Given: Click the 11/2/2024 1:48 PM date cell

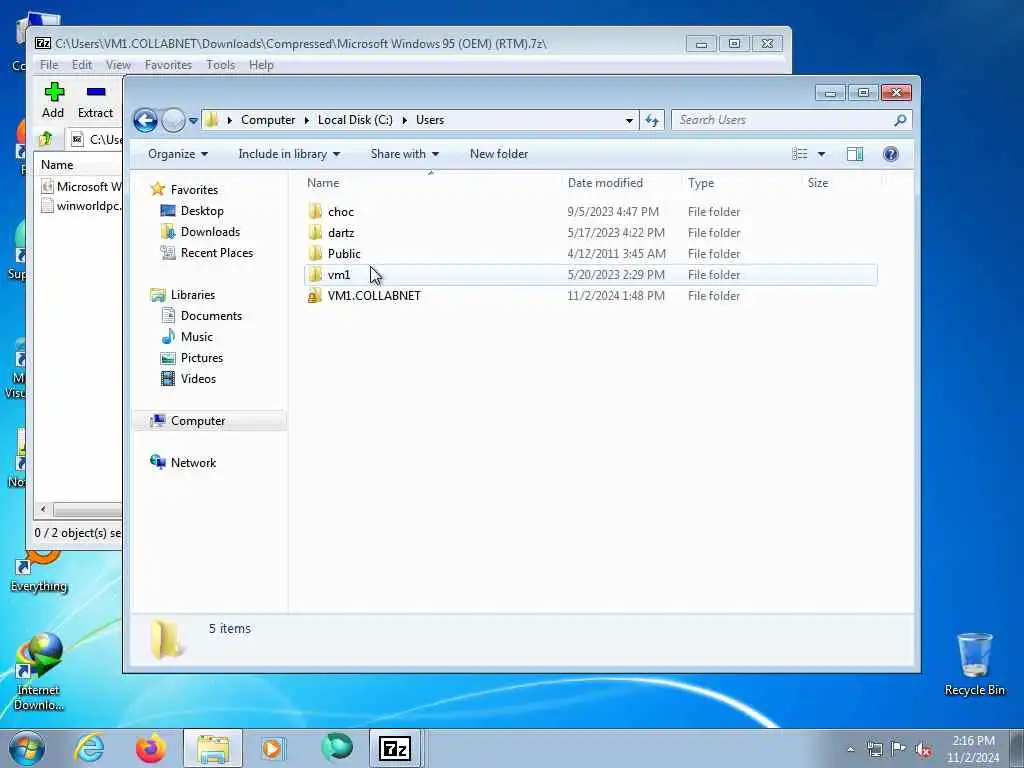Looking at the screenshot, I should (x=616, y=296).
